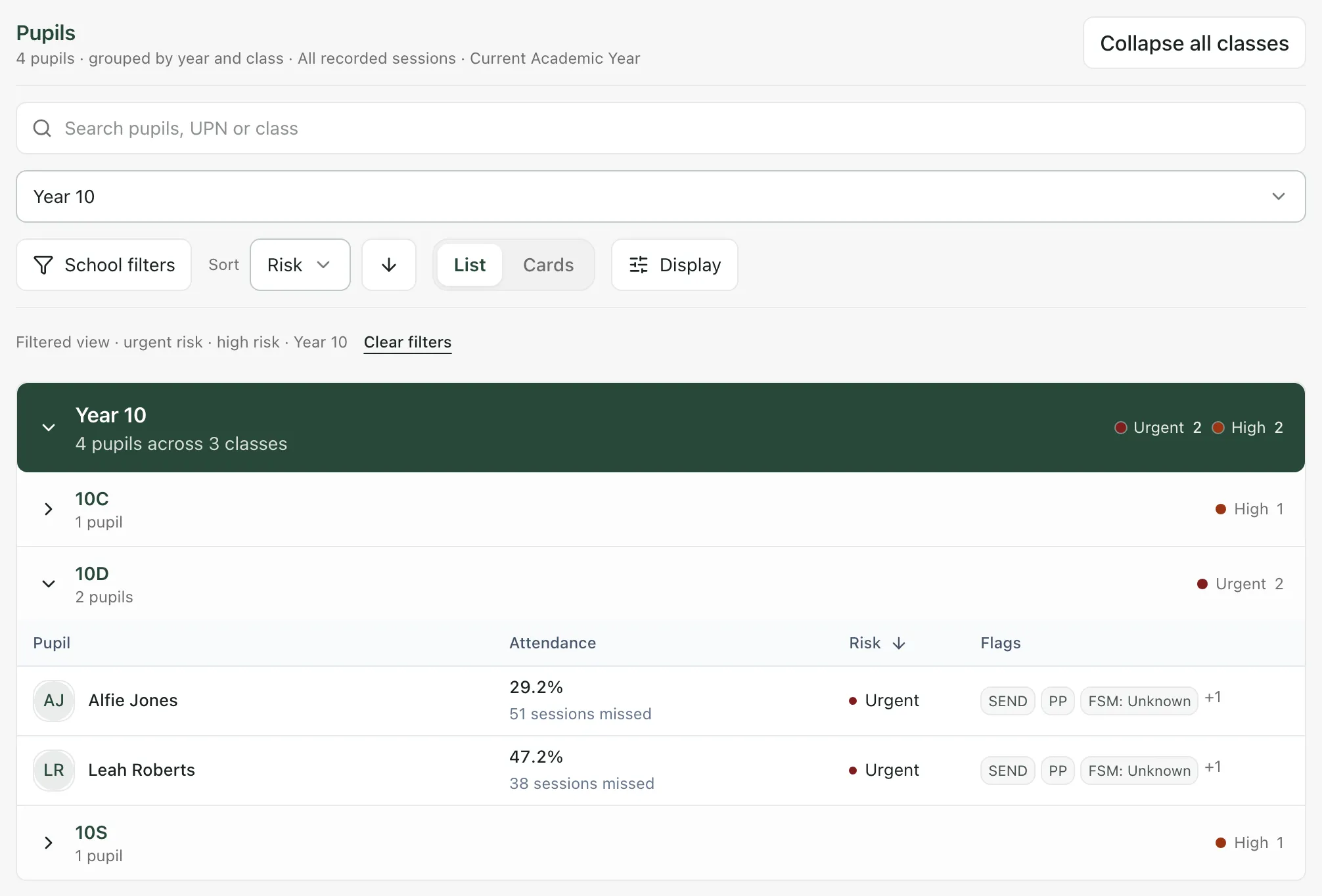This screenshot has width=1322, height=896.
Task: Collapse class 10D row
Action: pyautogui.click(x=660, y=584)
